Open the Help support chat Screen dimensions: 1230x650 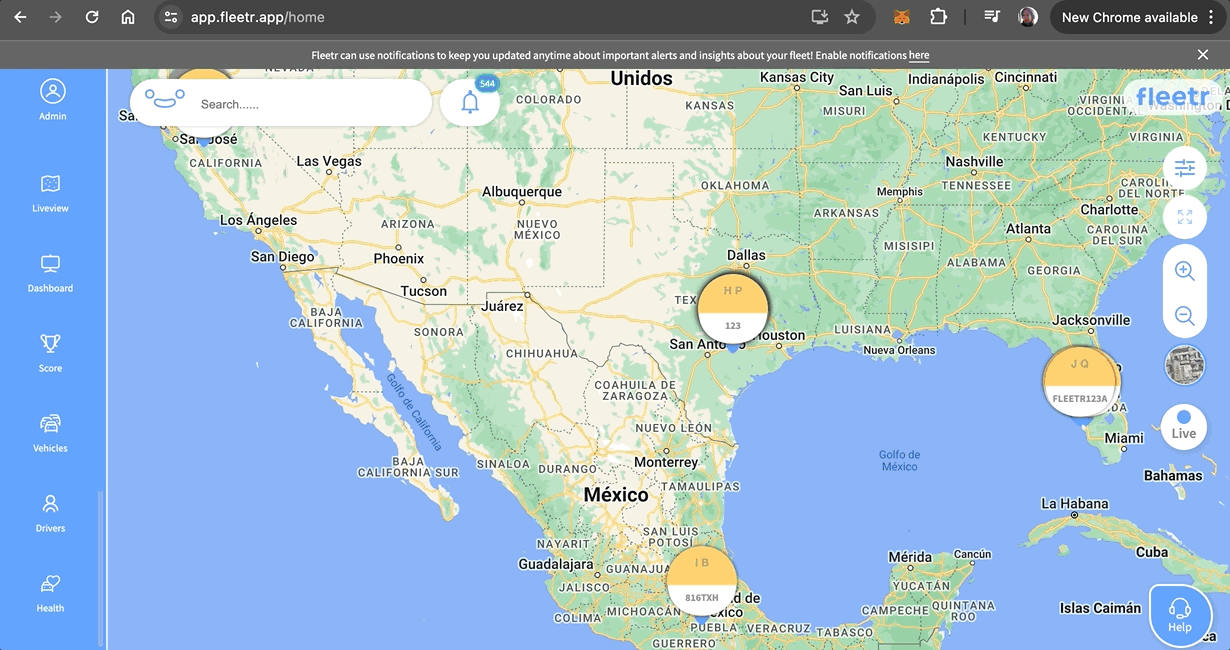coord(1180,616)
